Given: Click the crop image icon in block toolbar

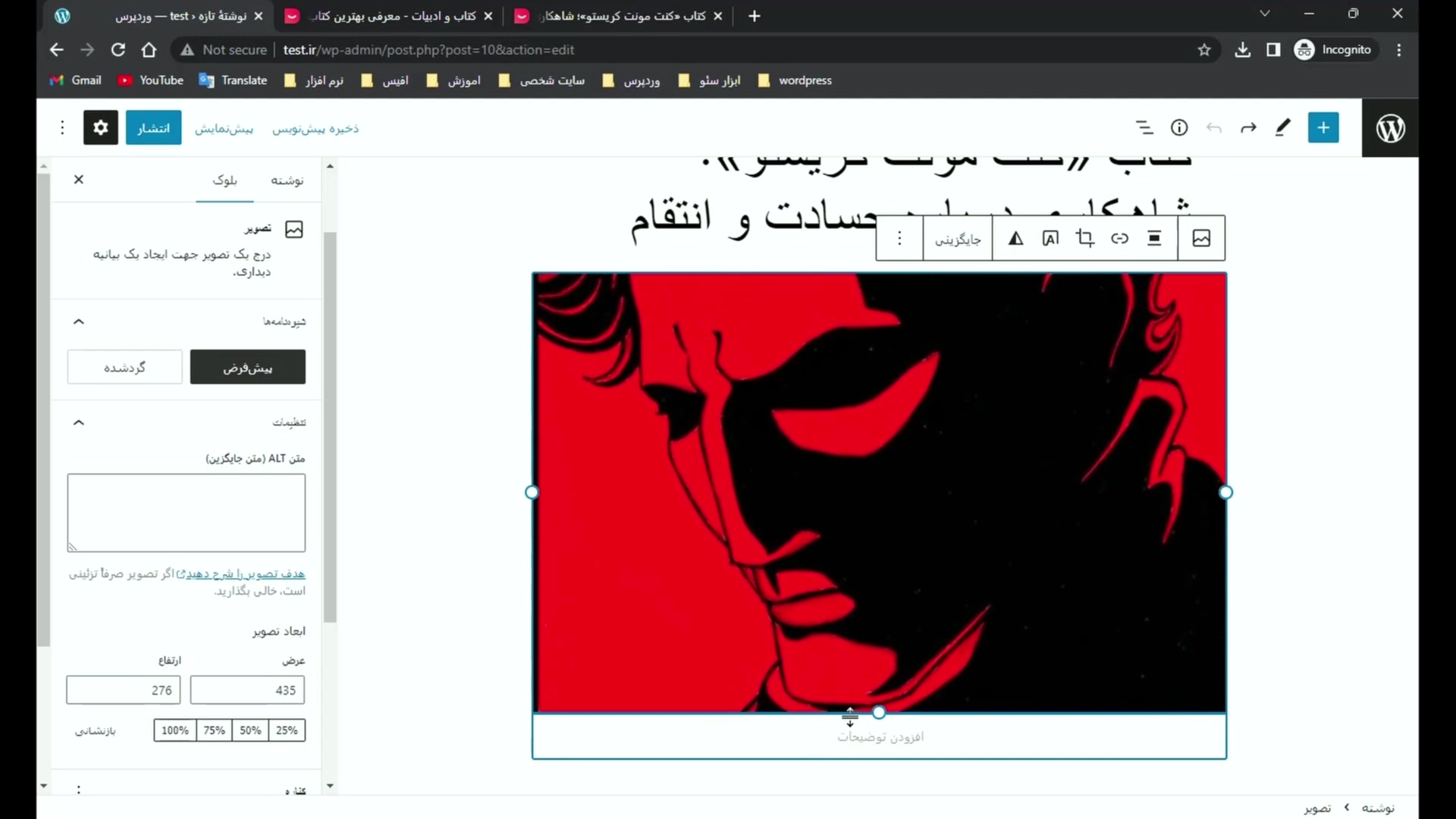Looking at the screenshot, I should click(1084, 238).
